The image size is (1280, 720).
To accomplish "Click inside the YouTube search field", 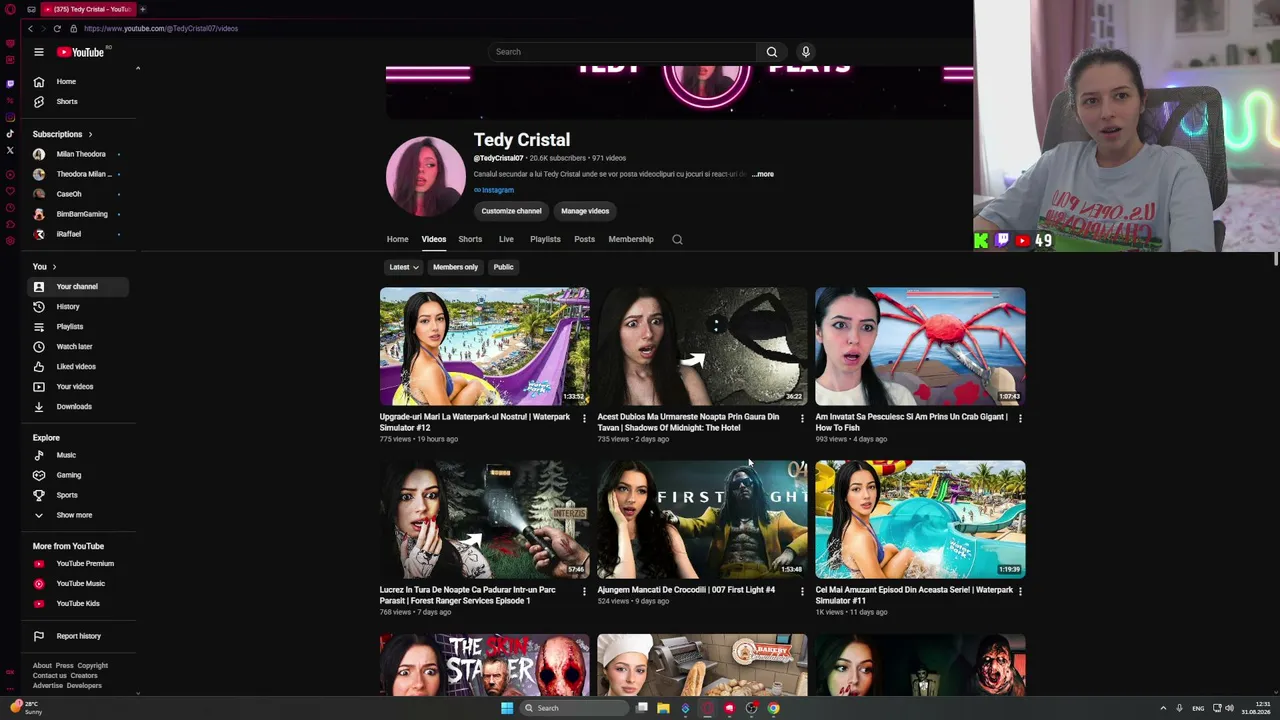I will (x=620, y=52).
